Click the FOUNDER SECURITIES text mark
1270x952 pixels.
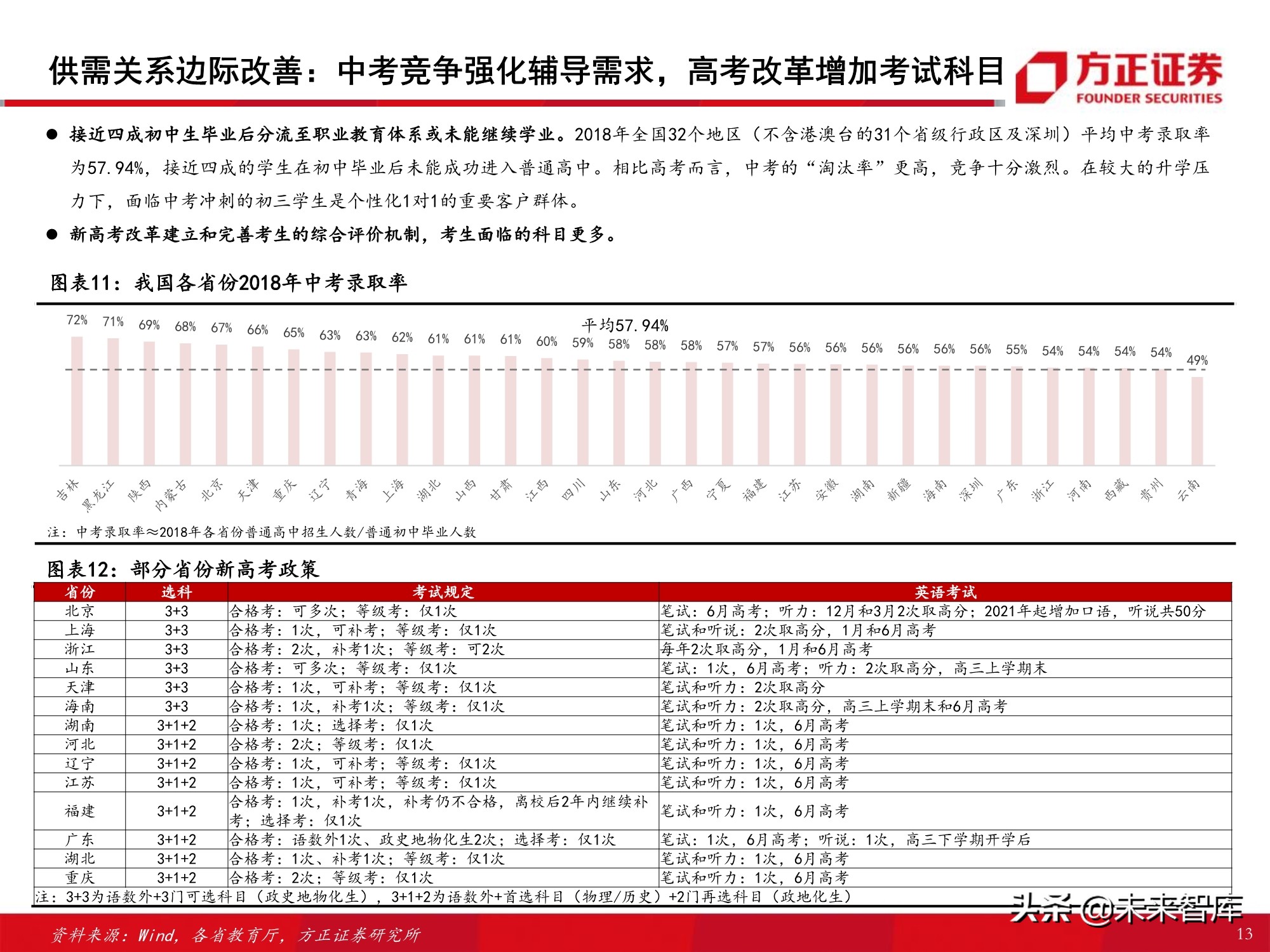(x=1151, y=98)
